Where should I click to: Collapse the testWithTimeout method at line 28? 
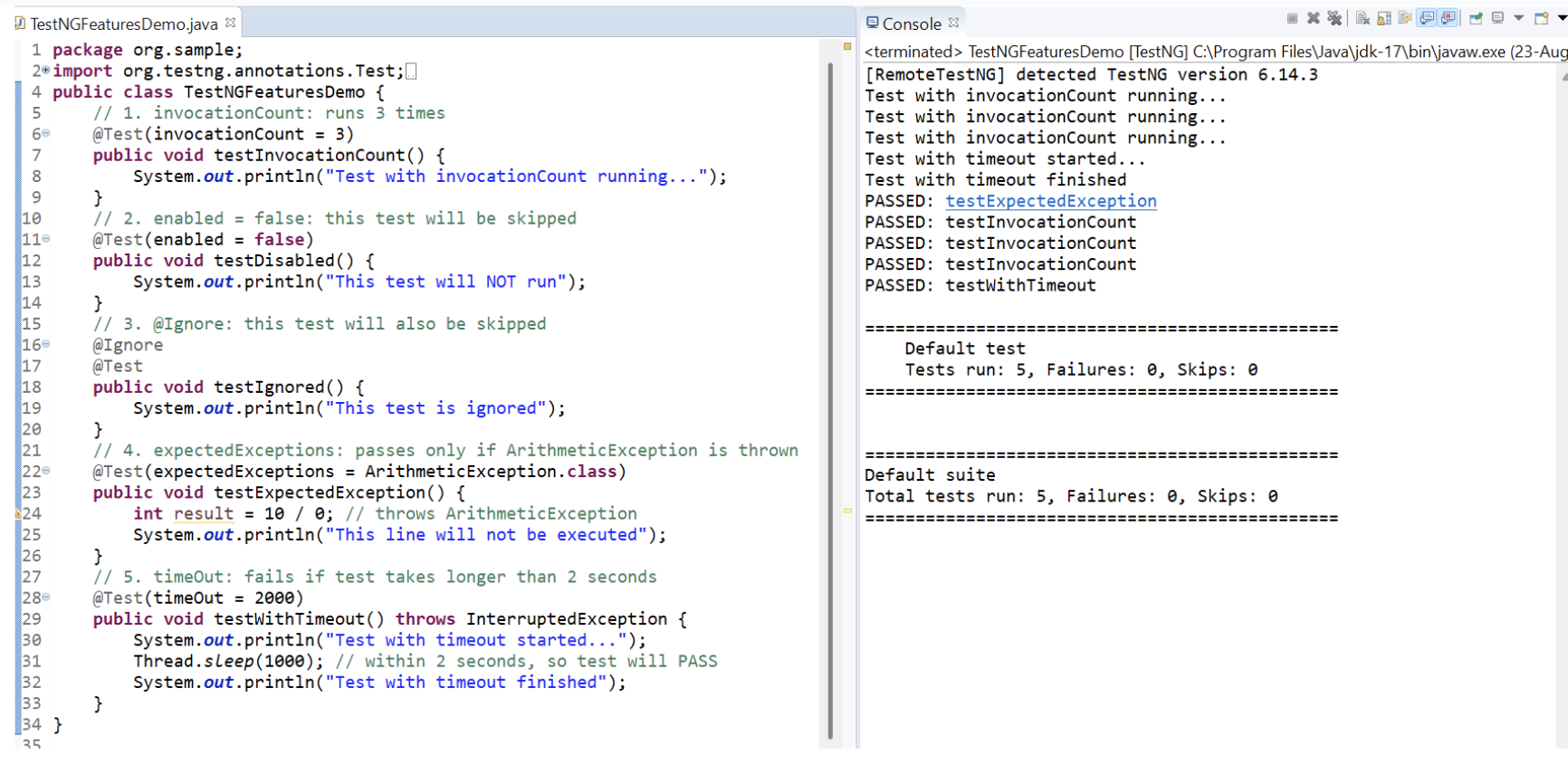coord(46,598)
